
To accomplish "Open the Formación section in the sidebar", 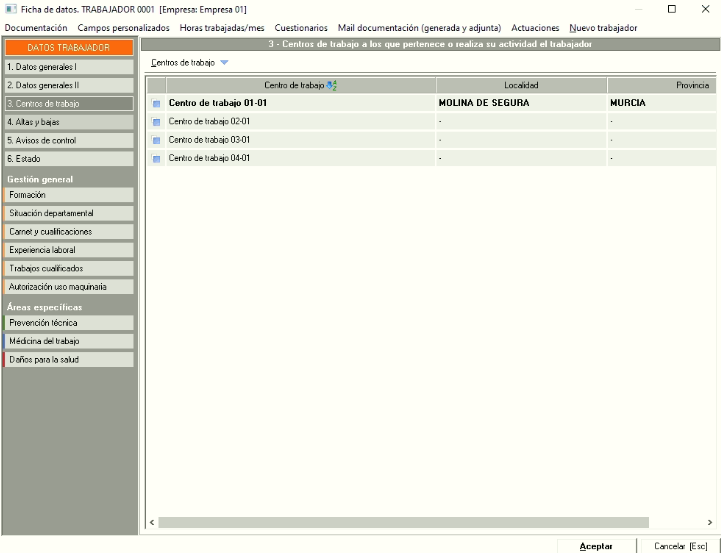I will pyautogui.click(x=68, y=195).
